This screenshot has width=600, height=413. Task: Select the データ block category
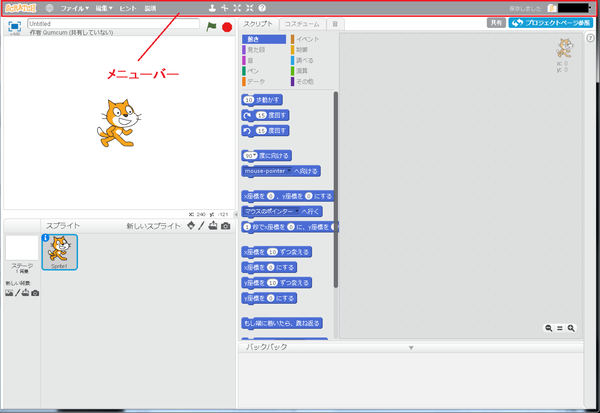tap(264, 82)
